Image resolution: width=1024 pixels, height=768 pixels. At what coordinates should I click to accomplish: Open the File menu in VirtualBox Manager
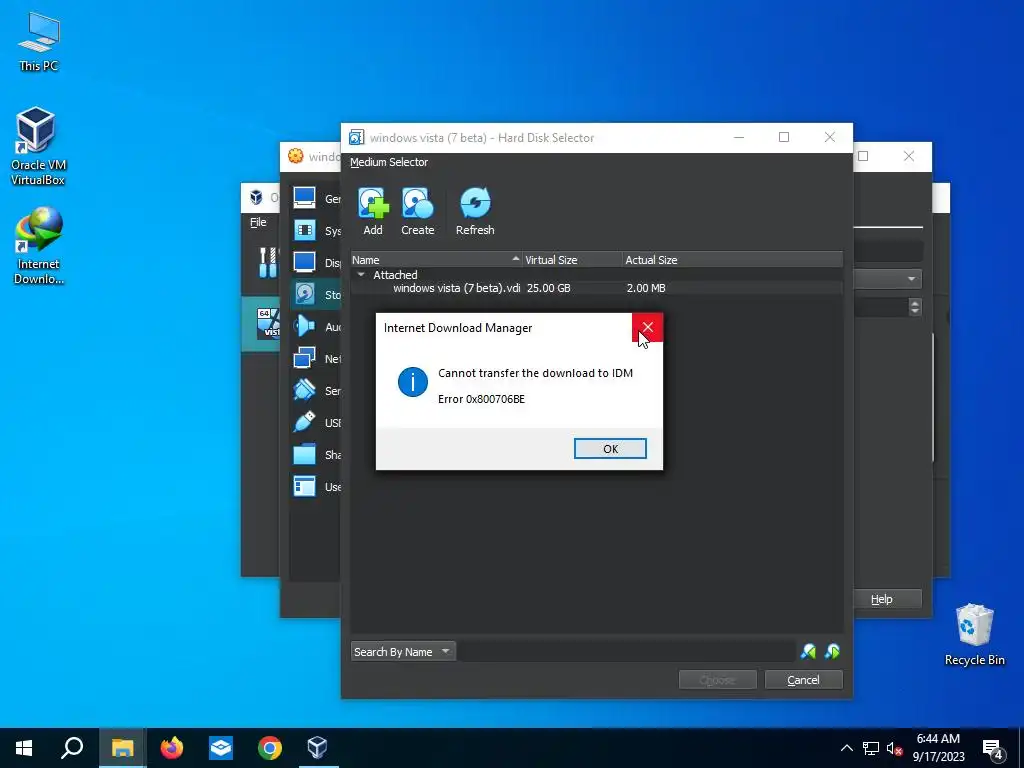(x=258, y=222)
